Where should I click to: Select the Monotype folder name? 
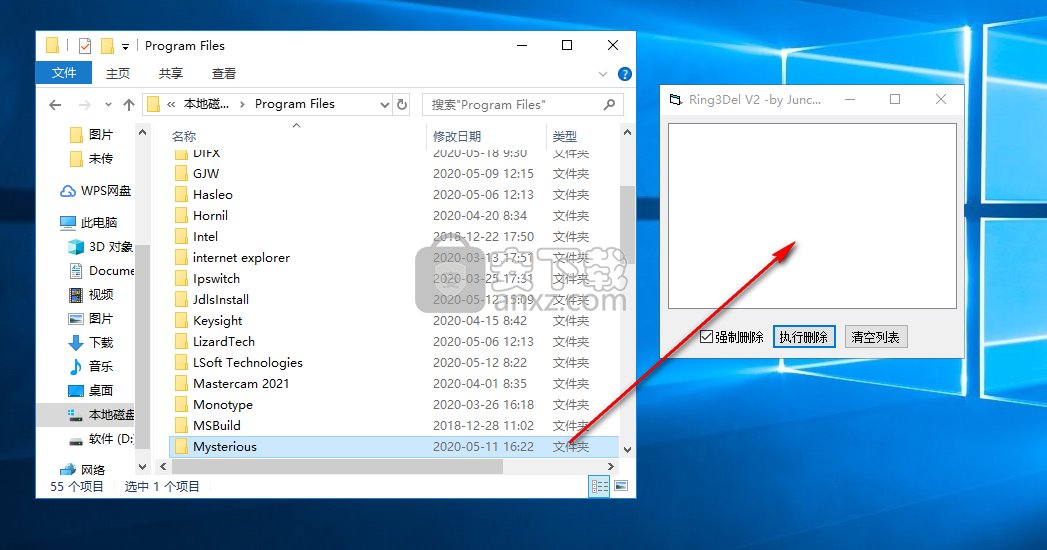tap(223, 404)
